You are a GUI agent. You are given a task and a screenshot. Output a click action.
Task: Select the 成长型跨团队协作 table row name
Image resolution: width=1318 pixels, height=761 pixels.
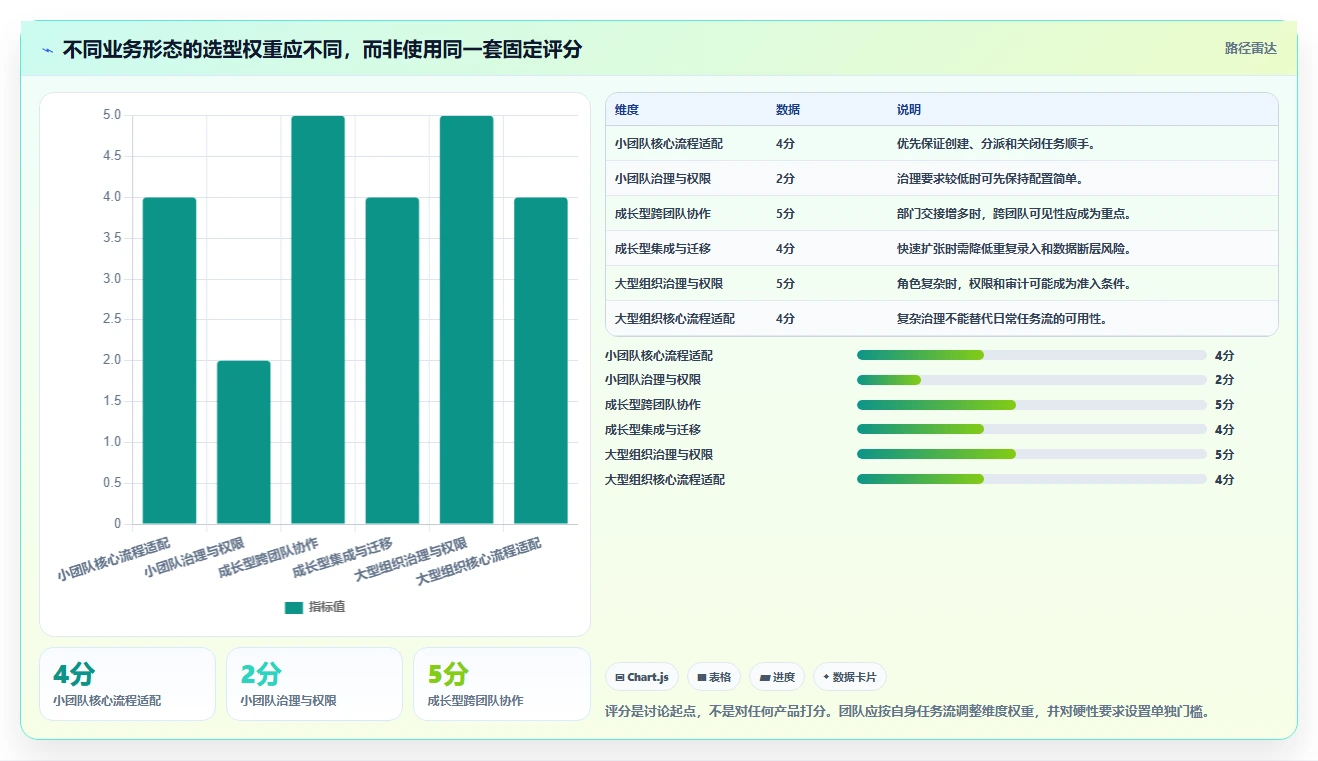663,214
